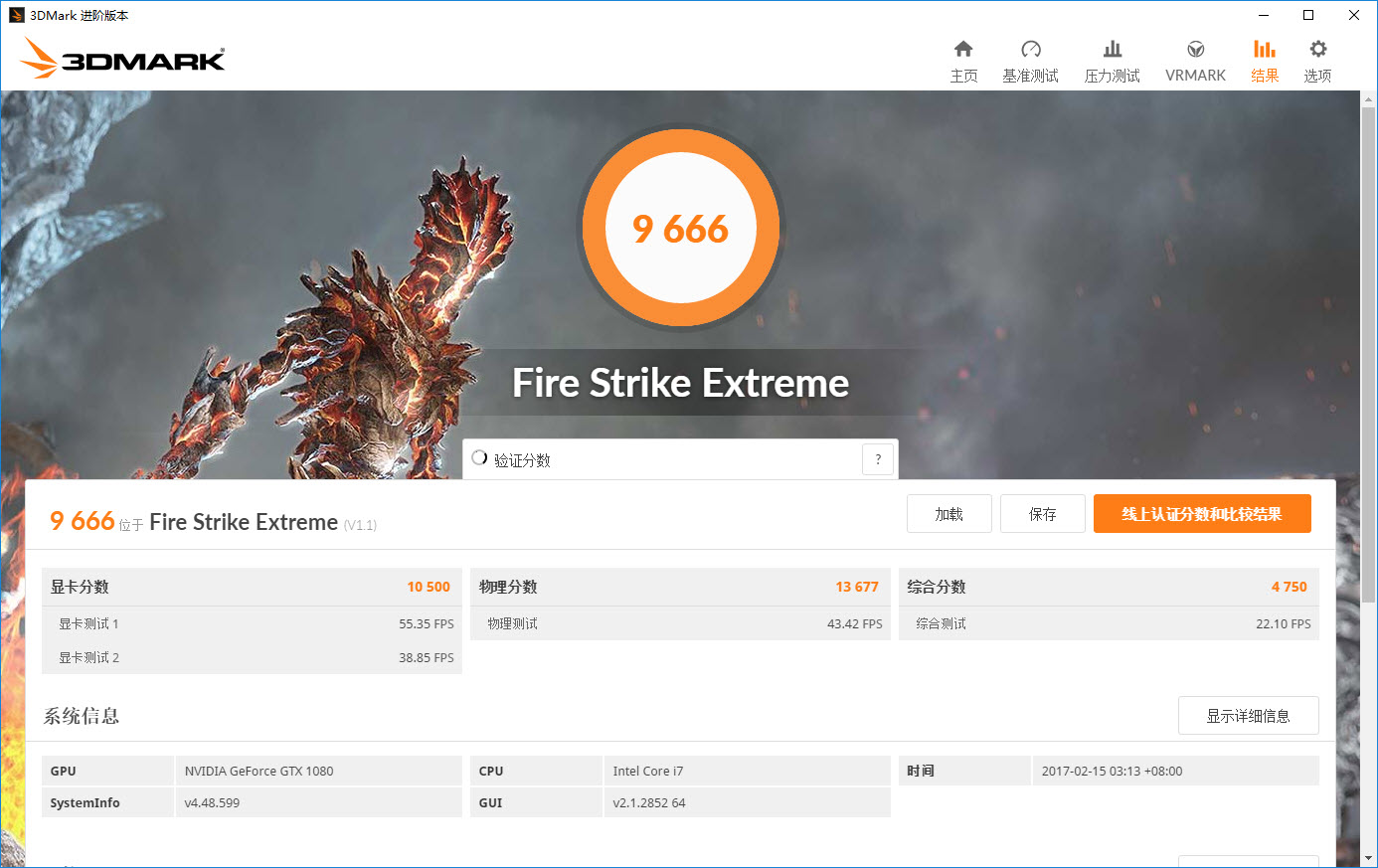This screenshot has height=868, width=1378.
Task: Toggle the 验证分数 score validation circle
Action: (x=479, y=457)
